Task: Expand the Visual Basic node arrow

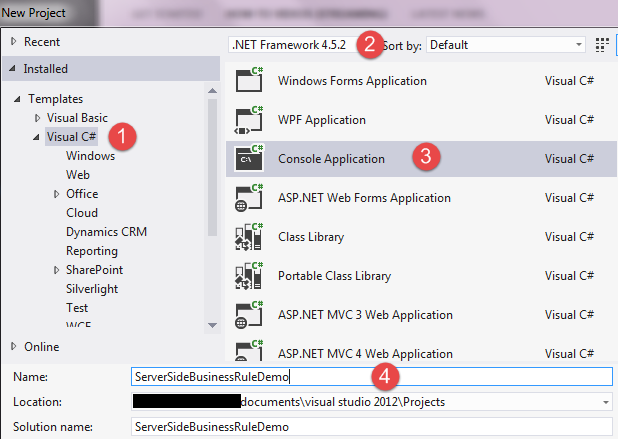Action: [37, 118]
